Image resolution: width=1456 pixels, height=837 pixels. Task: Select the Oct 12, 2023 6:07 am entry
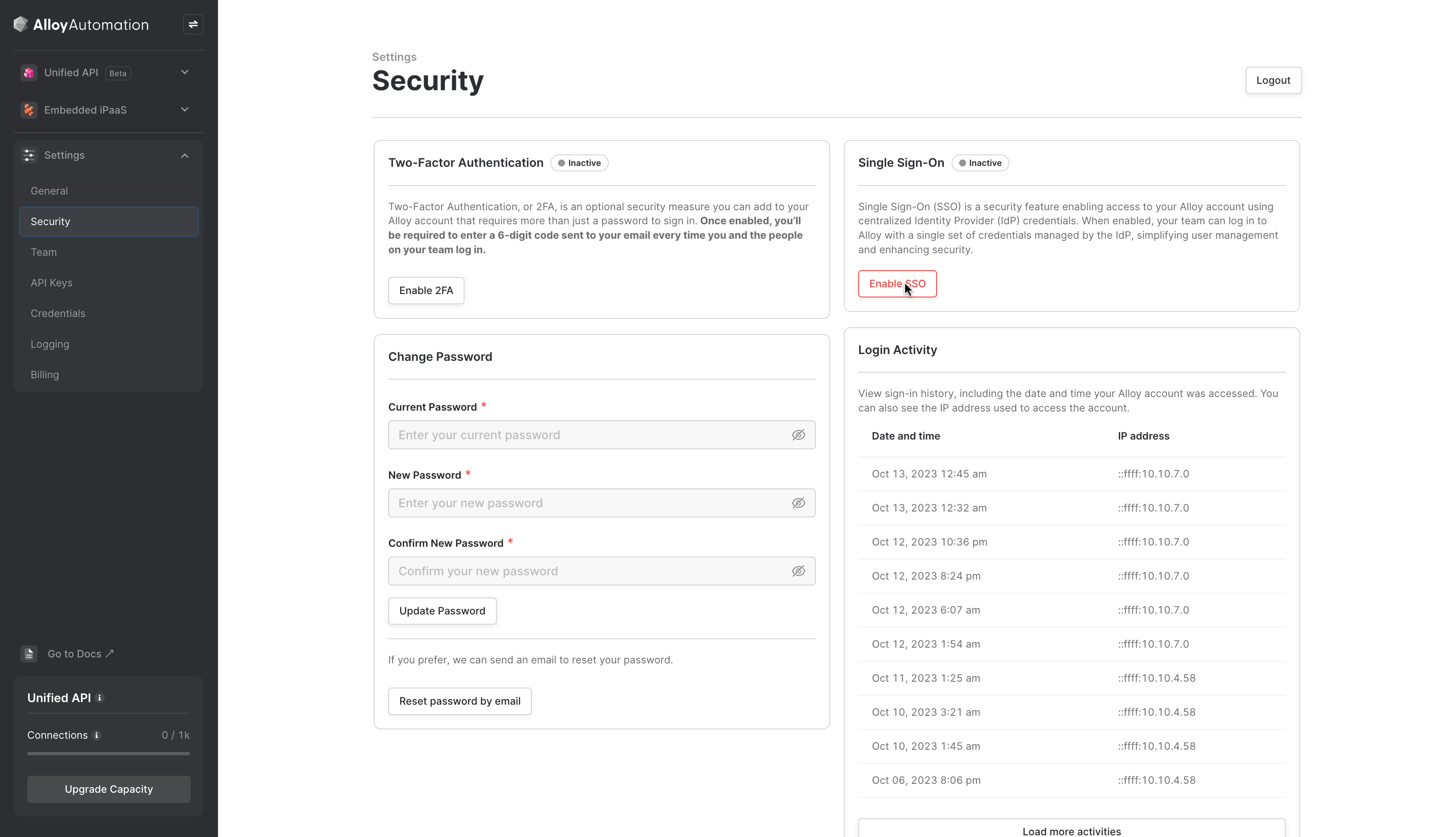tap(1071, 610)
